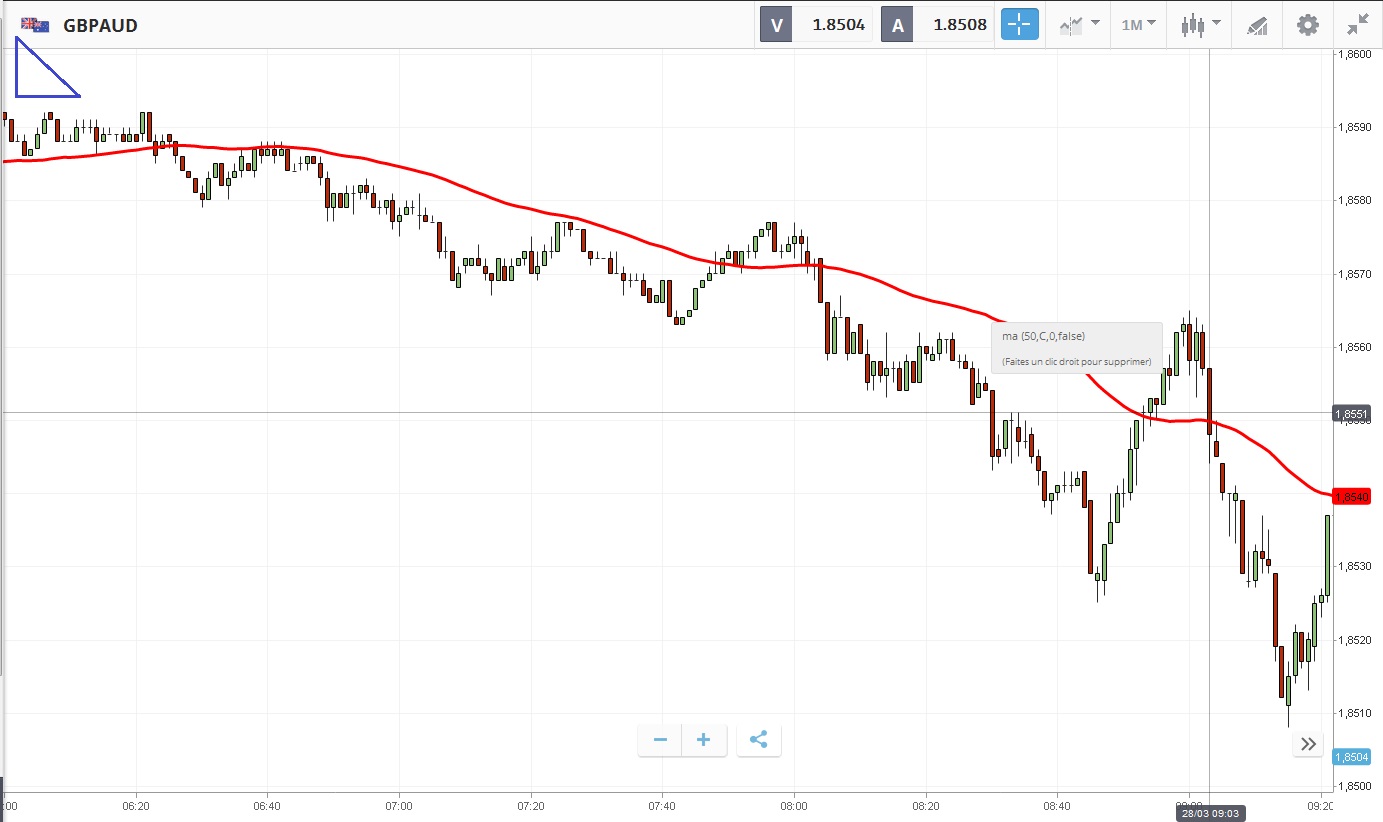
Task: Open chart settings gear
Action: pyautogui.click(x=1307, y=25)
